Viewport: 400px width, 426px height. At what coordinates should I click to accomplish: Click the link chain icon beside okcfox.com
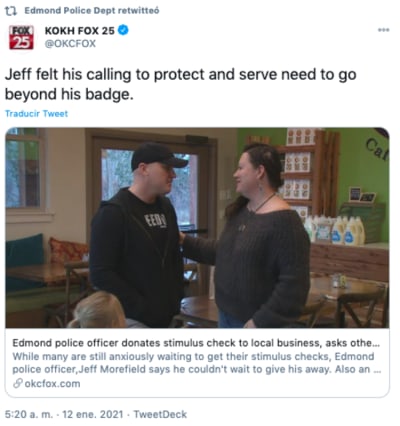click(x=17, y=384)
